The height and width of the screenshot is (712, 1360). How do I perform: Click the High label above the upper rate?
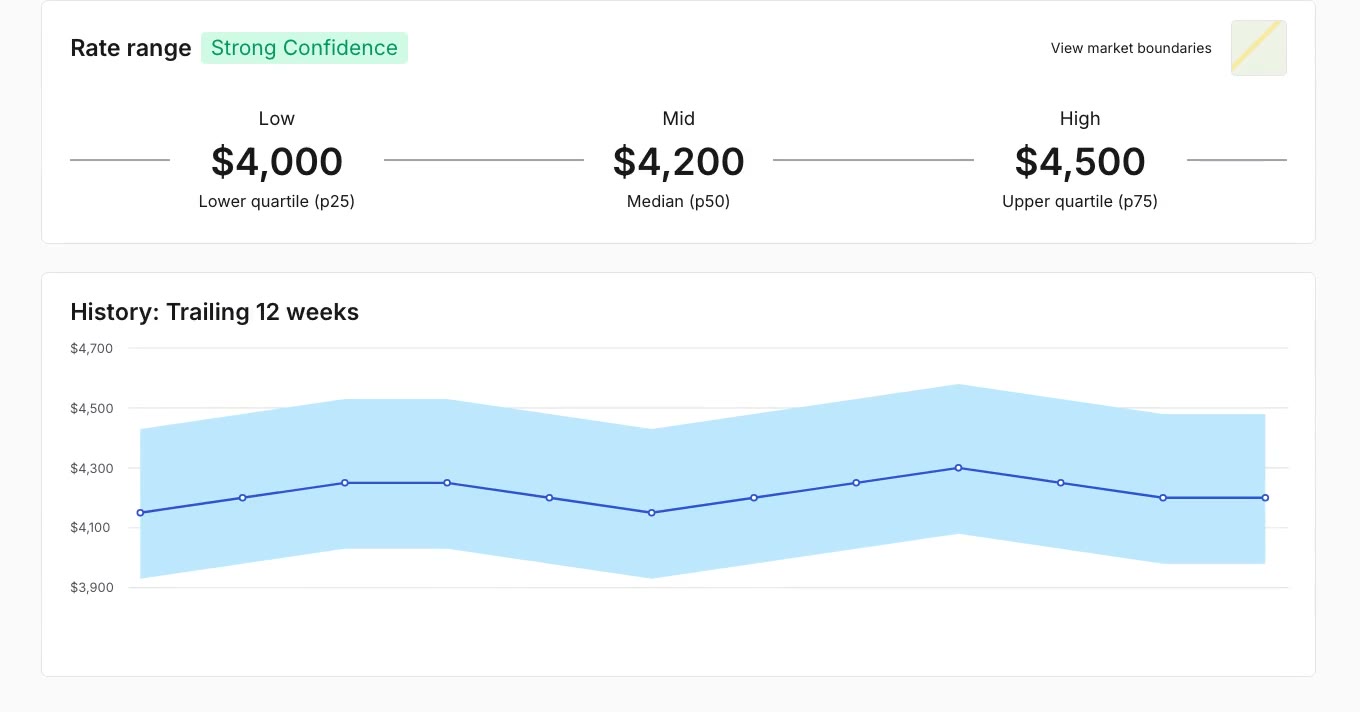click(1080, 118)
